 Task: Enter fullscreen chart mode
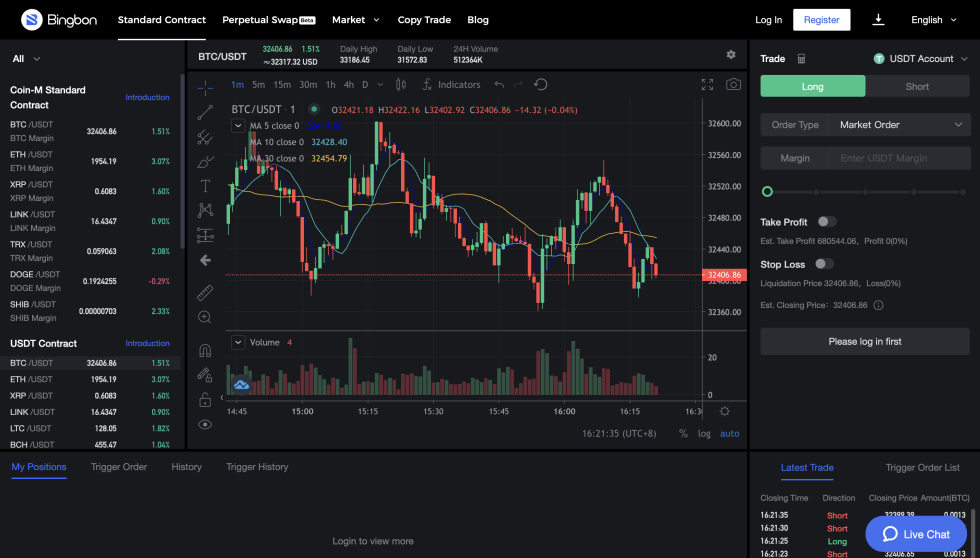(708, 85)
